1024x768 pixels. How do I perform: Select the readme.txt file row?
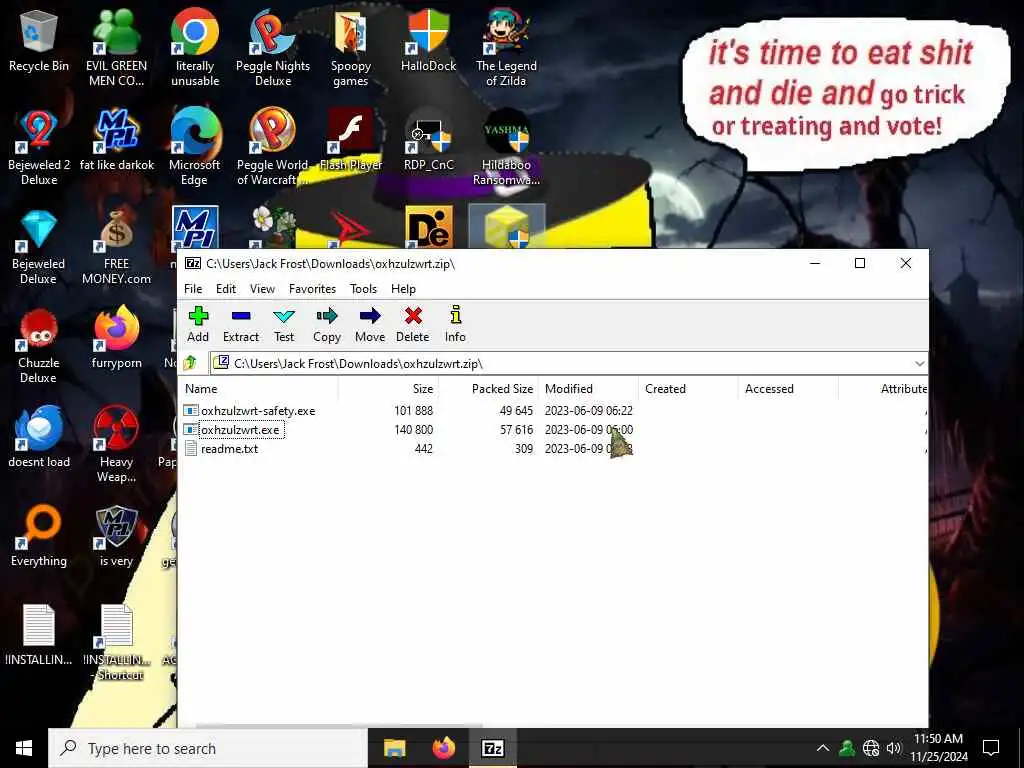554,449
